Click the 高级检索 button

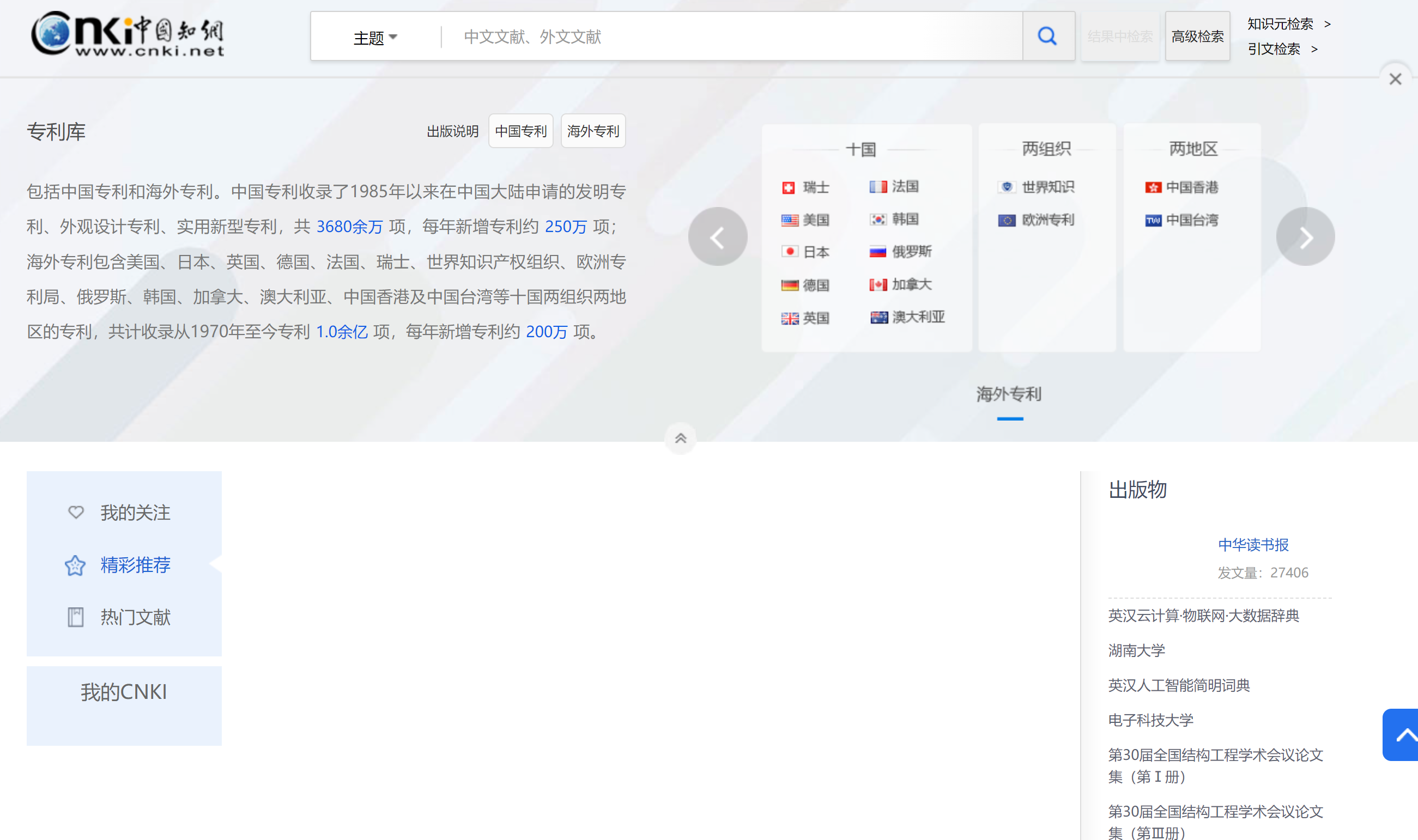coord(1197,36)
